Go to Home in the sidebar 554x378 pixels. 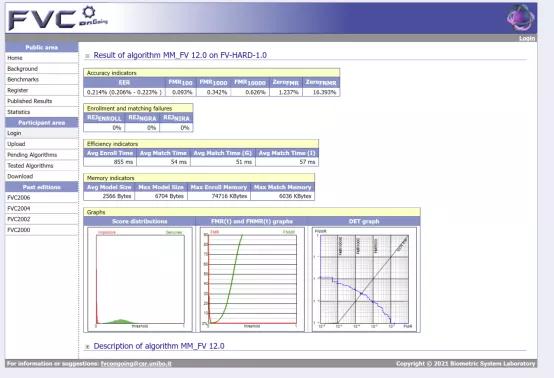point(15,58)
